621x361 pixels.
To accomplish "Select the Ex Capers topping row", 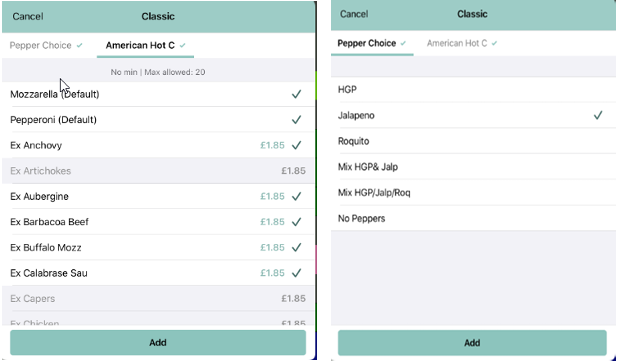I will 158,298.
